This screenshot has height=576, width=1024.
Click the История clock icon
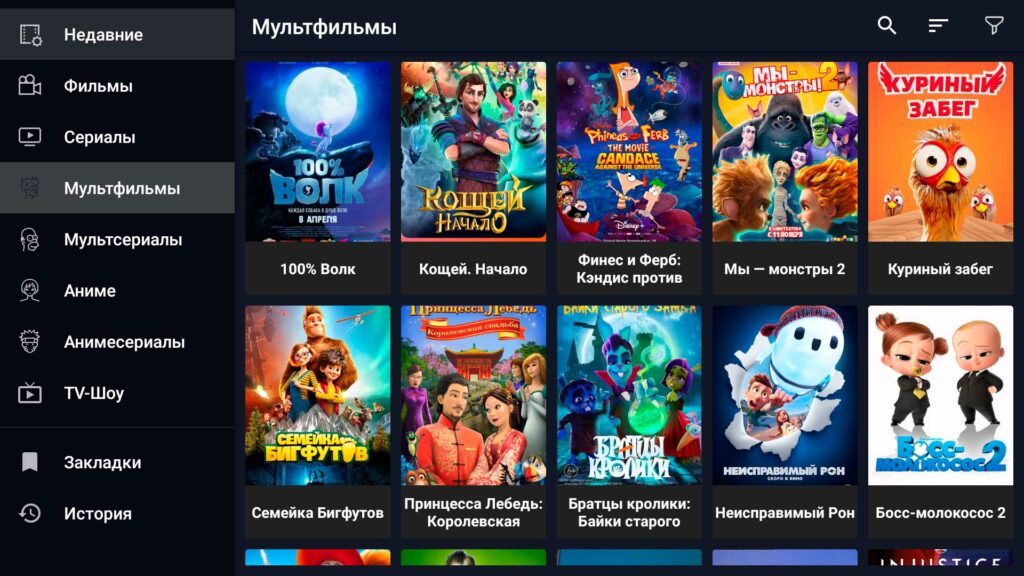30,513
